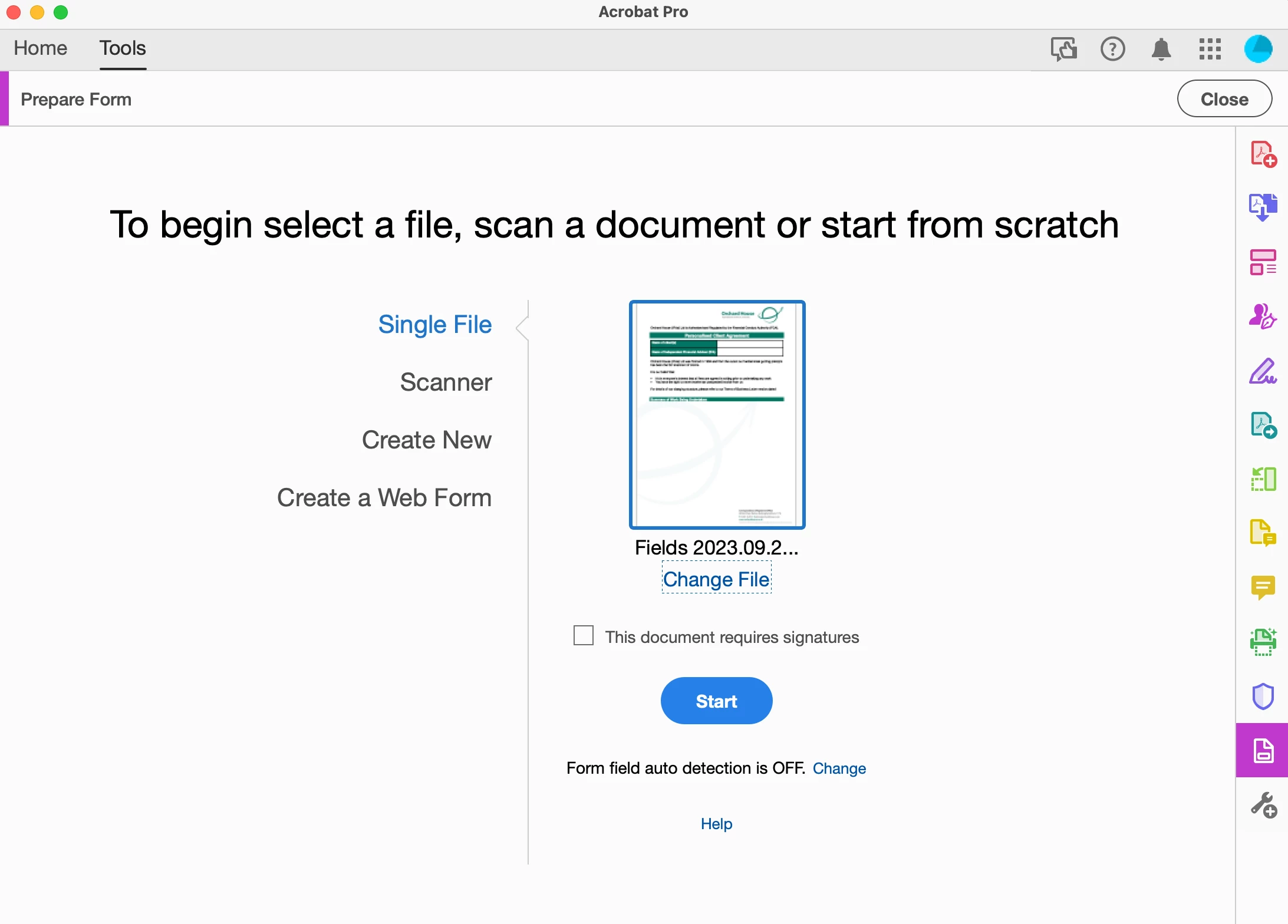
Task: Open the Fill & Sign pen icon
Action: (x=1263, y=371)
